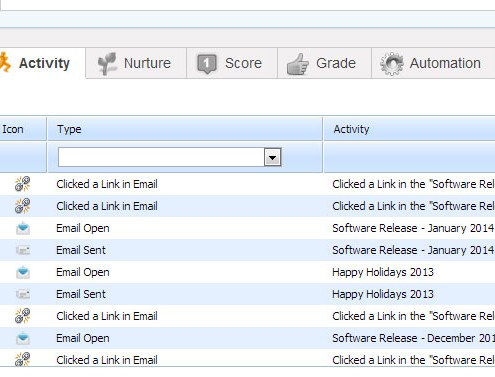The height and width of the screenshot is (377, 495).
Task: Click the Automation gear icon
Action: coord(391,63)
